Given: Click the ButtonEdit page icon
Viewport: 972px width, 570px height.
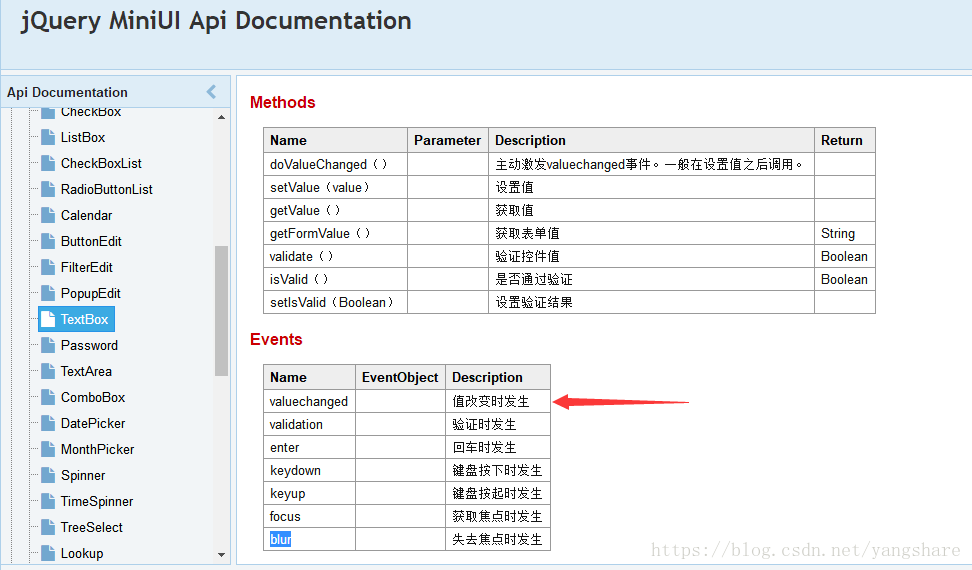Looking at the screenshot, I should [x=48, y=241].
